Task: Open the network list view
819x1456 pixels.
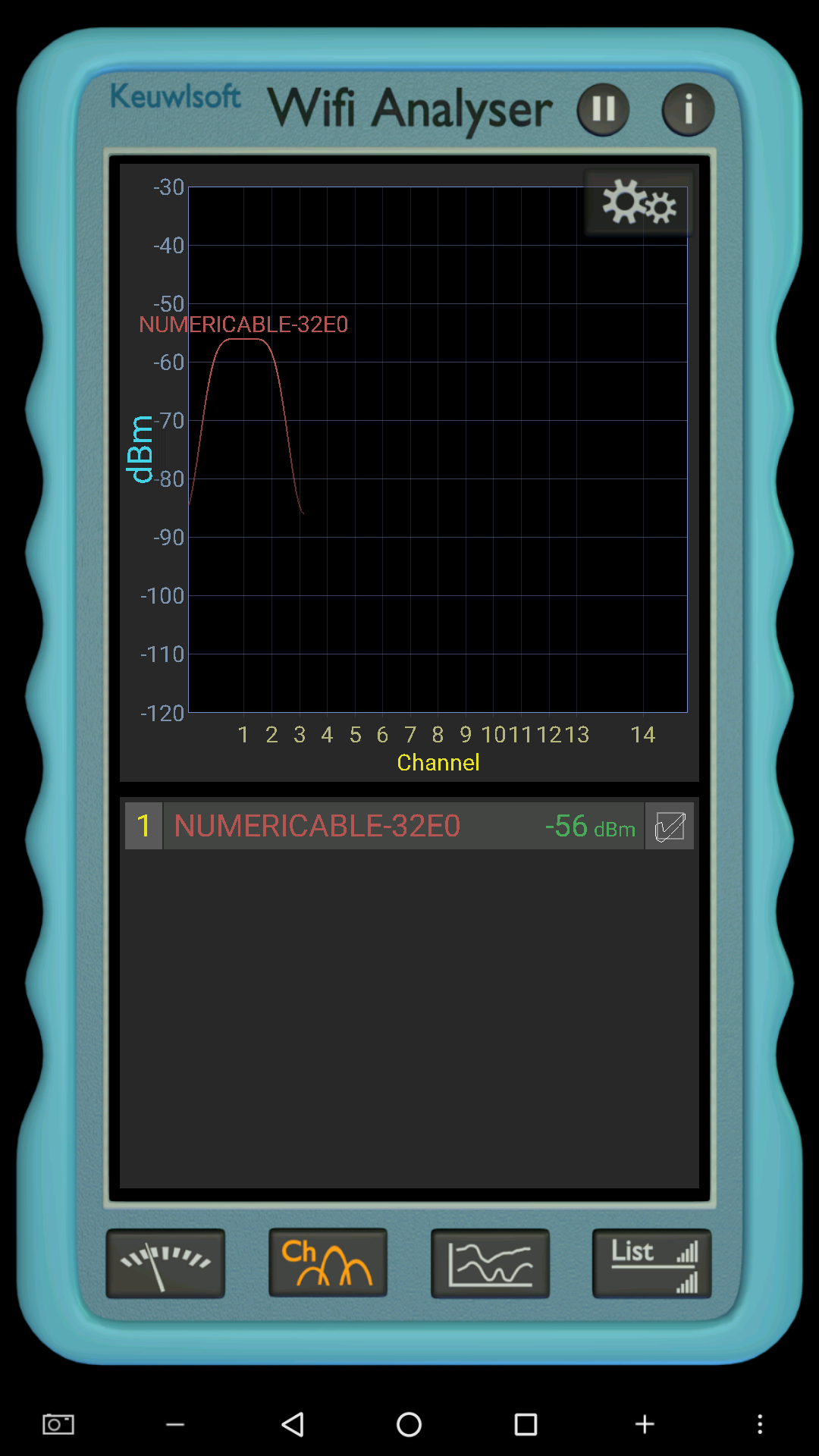Action: tap(652, 1263)
